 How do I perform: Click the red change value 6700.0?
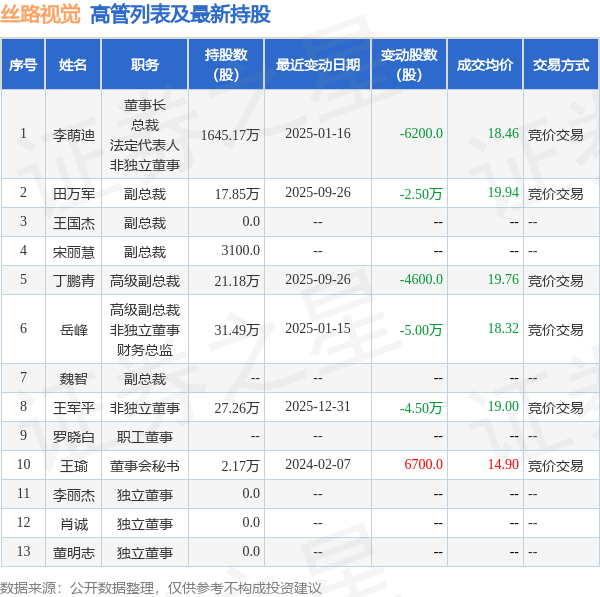coord(424,464)
